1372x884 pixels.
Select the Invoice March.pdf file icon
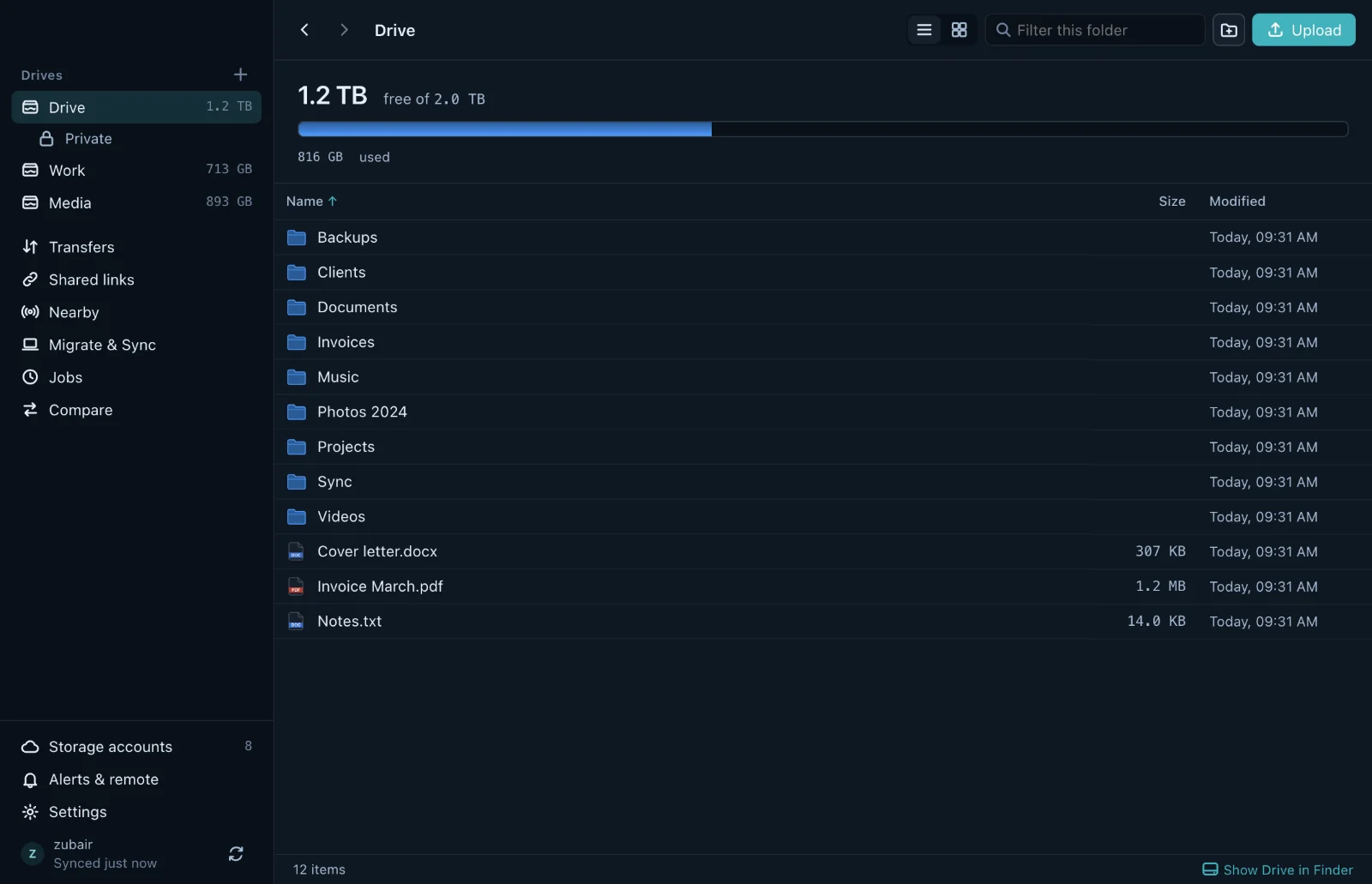coord(296,586)
